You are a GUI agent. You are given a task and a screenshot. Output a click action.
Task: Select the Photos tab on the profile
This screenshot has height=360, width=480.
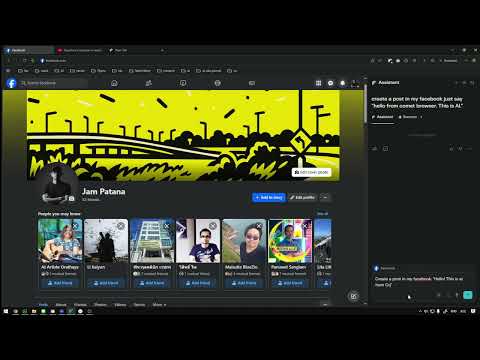(100, 305)
